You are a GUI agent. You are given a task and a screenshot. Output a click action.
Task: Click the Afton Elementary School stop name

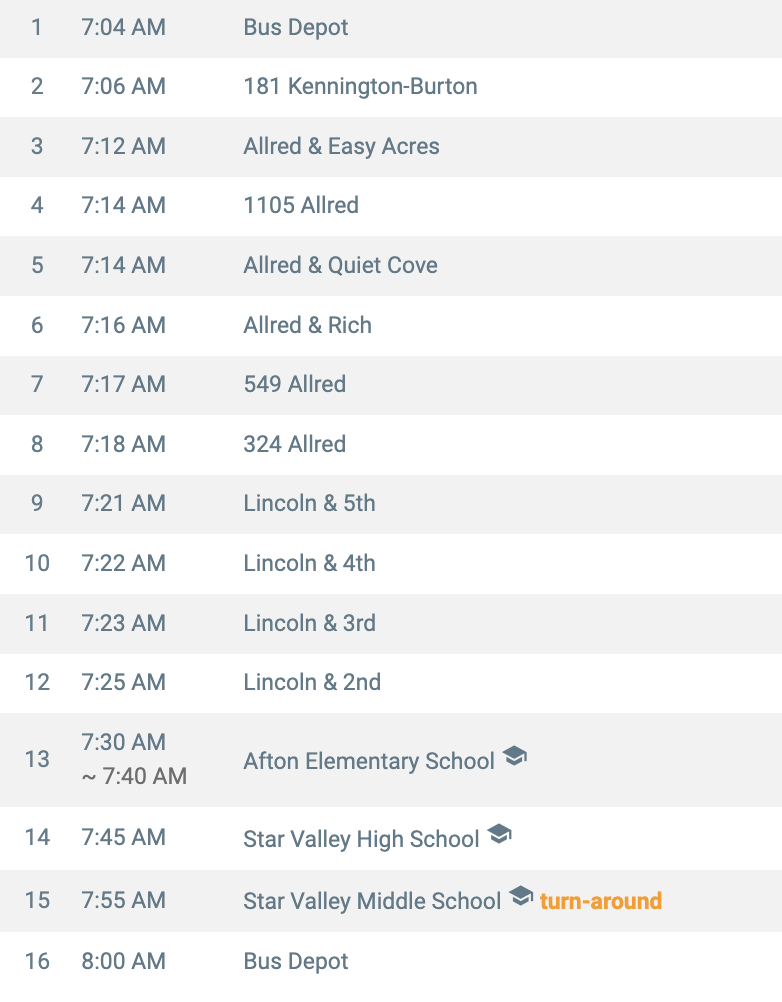tap(369, 762)
